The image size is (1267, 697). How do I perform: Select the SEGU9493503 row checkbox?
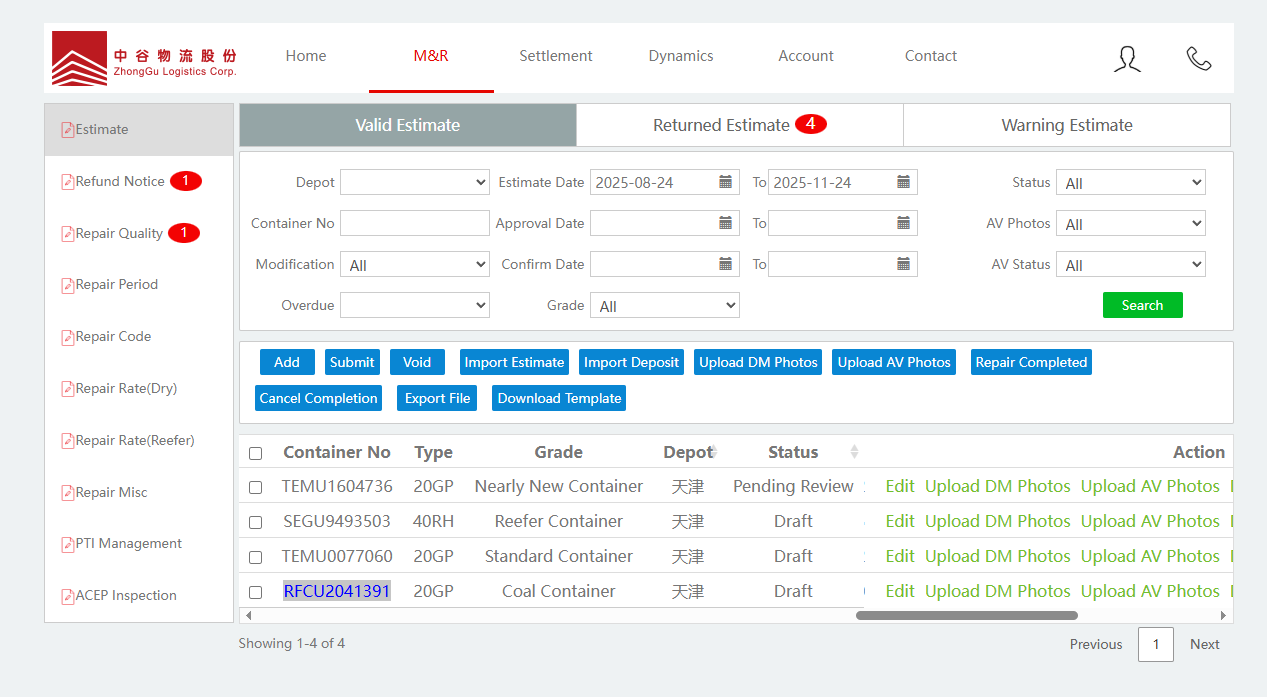(256, 522)
